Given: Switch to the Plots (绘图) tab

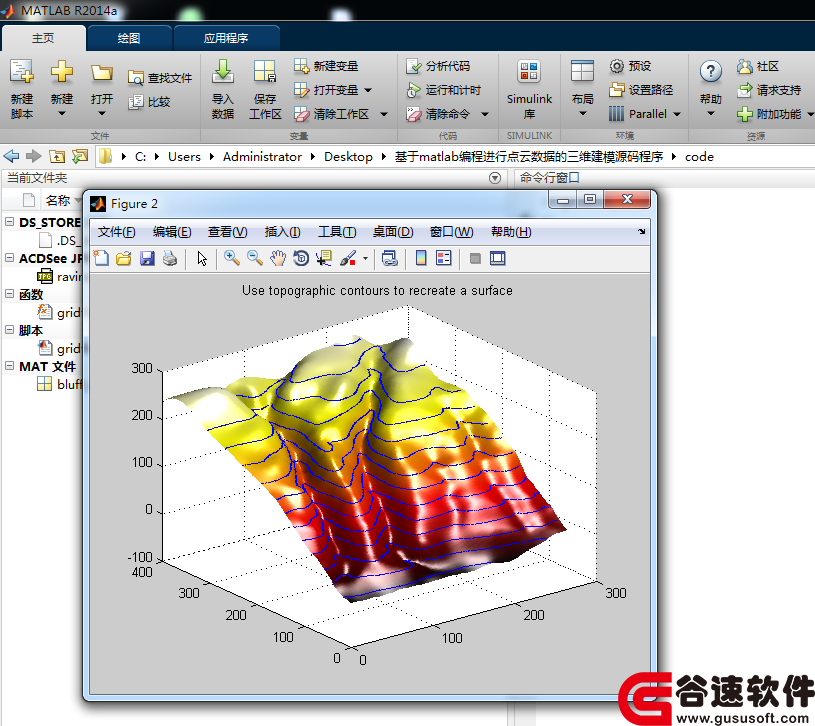Looking at the screenshot, I should (x=129, y=38).
